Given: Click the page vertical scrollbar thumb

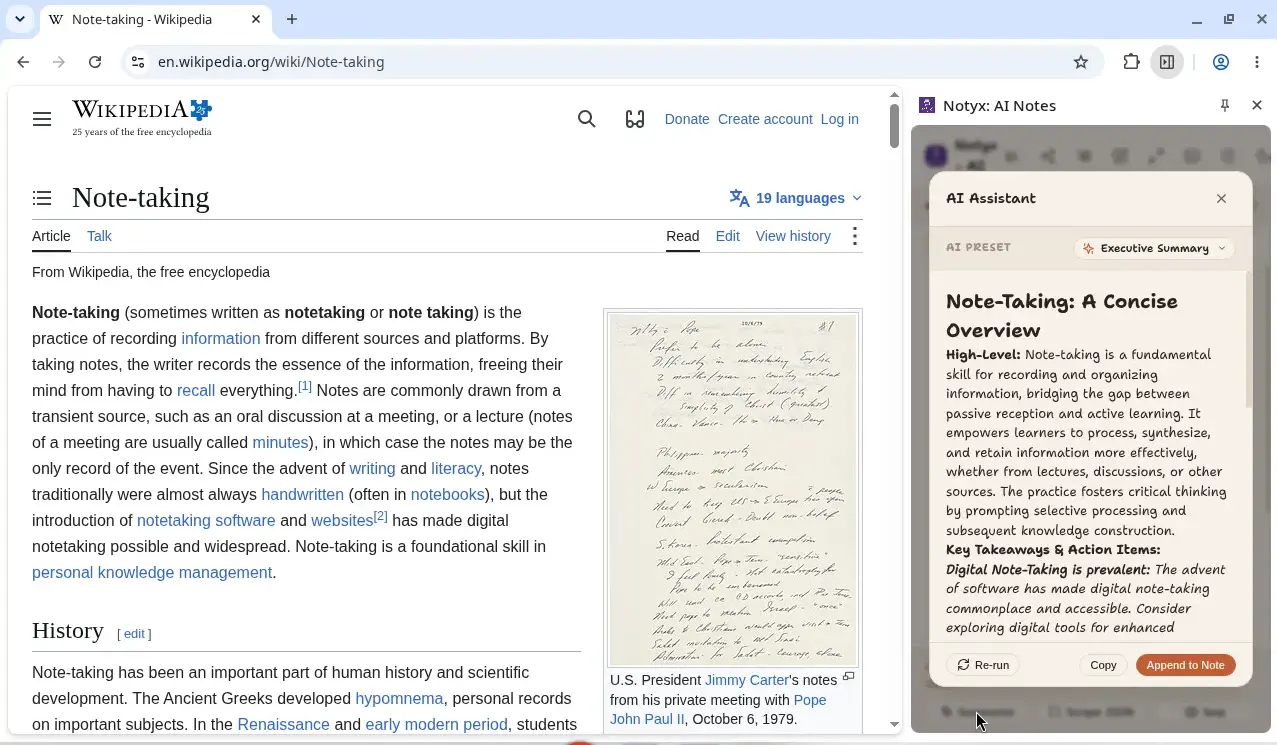Looking at the screenshot, I should [x=894, y=125].
